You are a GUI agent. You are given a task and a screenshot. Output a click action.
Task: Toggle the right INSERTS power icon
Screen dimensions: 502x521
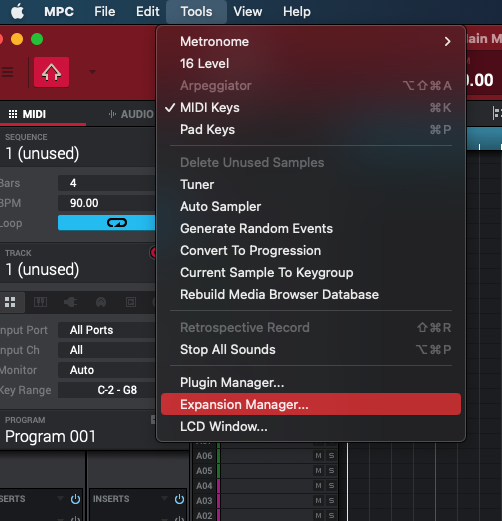pos(179,499)
